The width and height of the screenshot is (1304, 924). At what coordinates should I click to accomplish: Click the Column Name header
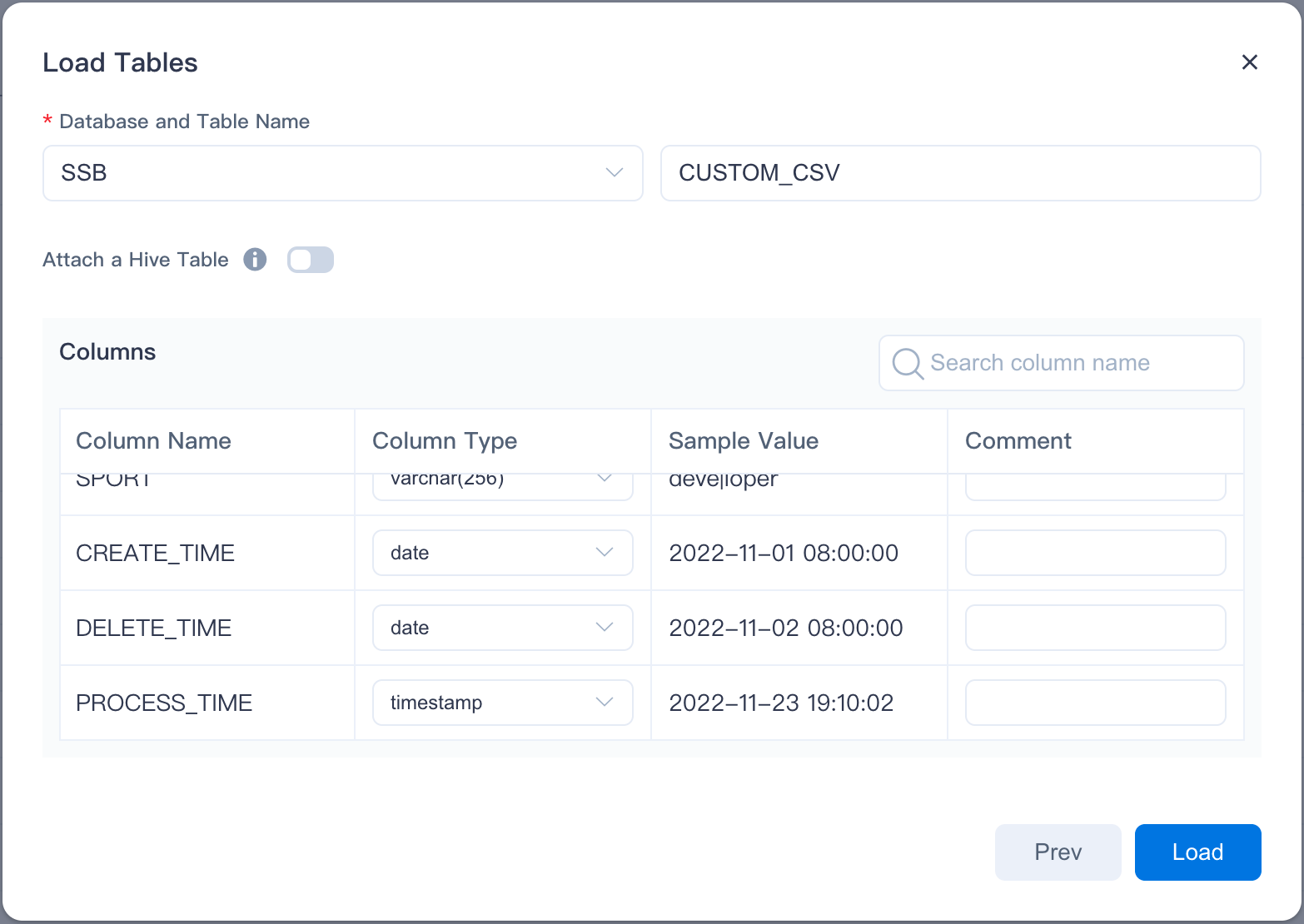pyautogui.click(x=154, y=441)
